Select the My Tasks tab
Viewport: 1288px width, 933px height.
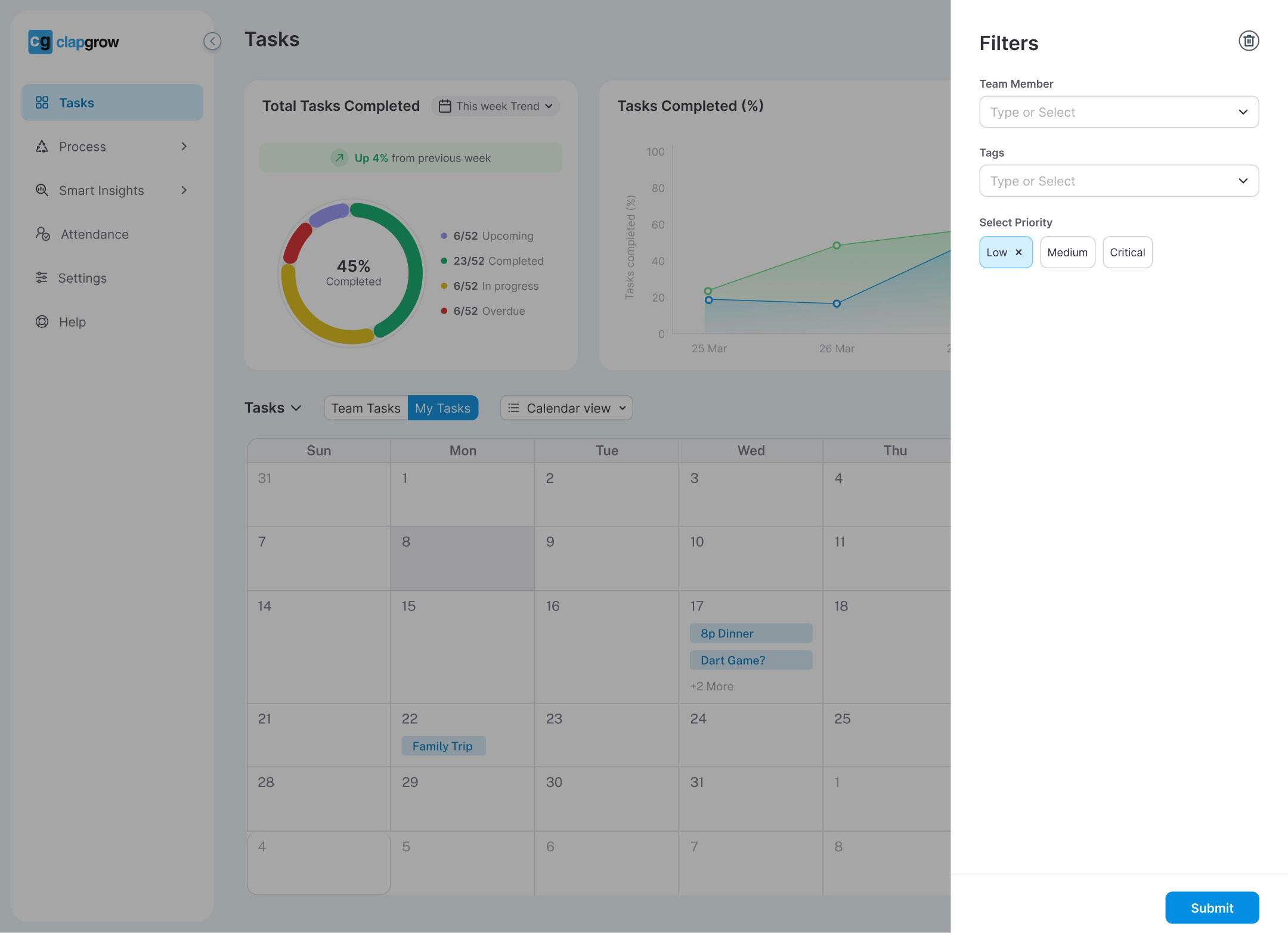(x=442, y=408)
